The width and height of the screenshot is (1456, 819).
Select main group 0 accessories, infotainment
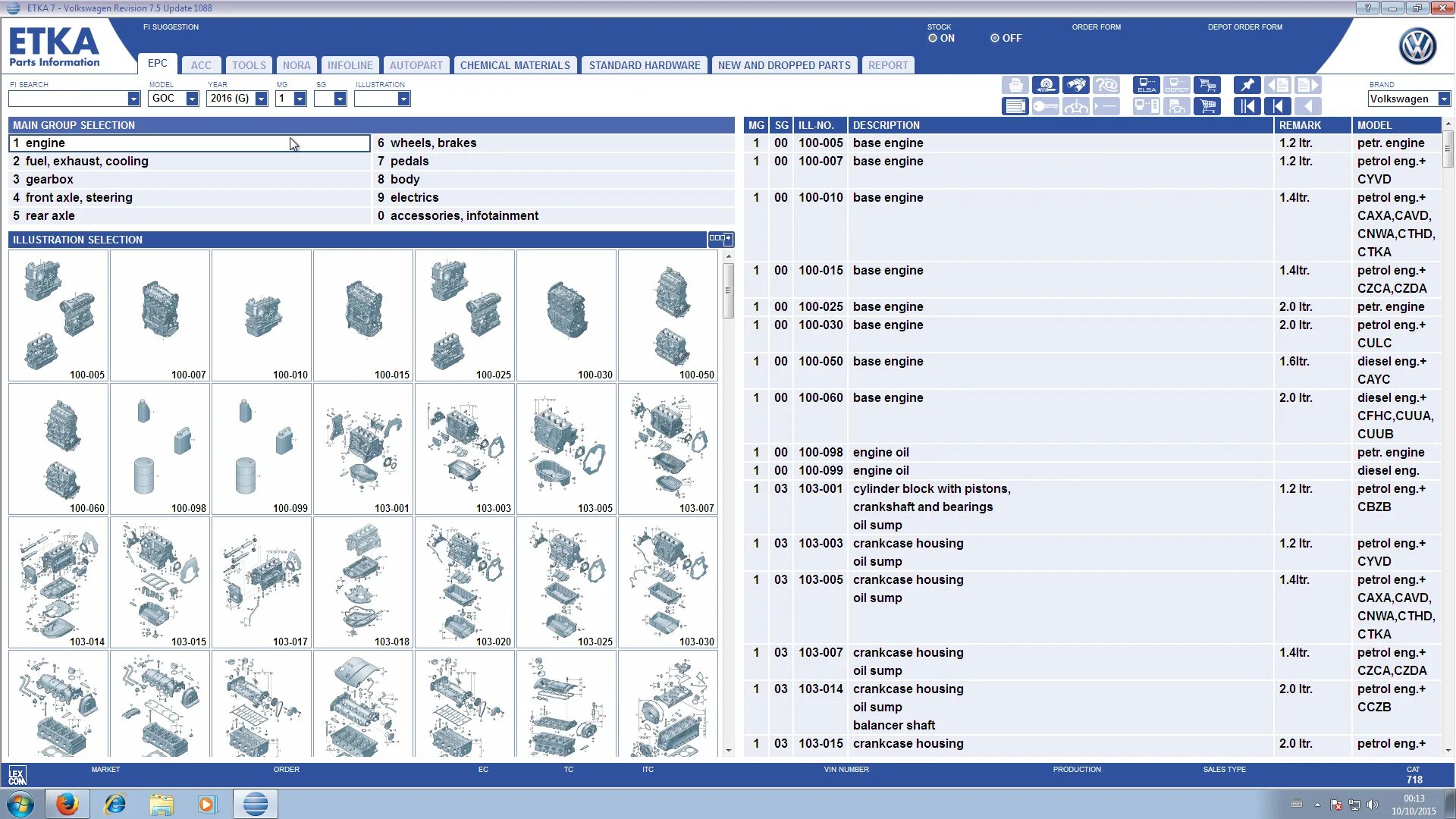point(554,215)
